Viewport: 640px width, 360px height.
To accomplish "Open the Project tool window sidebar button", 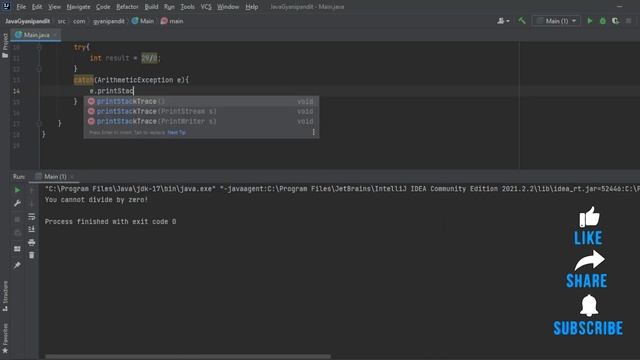I will [x=5, y=45].
